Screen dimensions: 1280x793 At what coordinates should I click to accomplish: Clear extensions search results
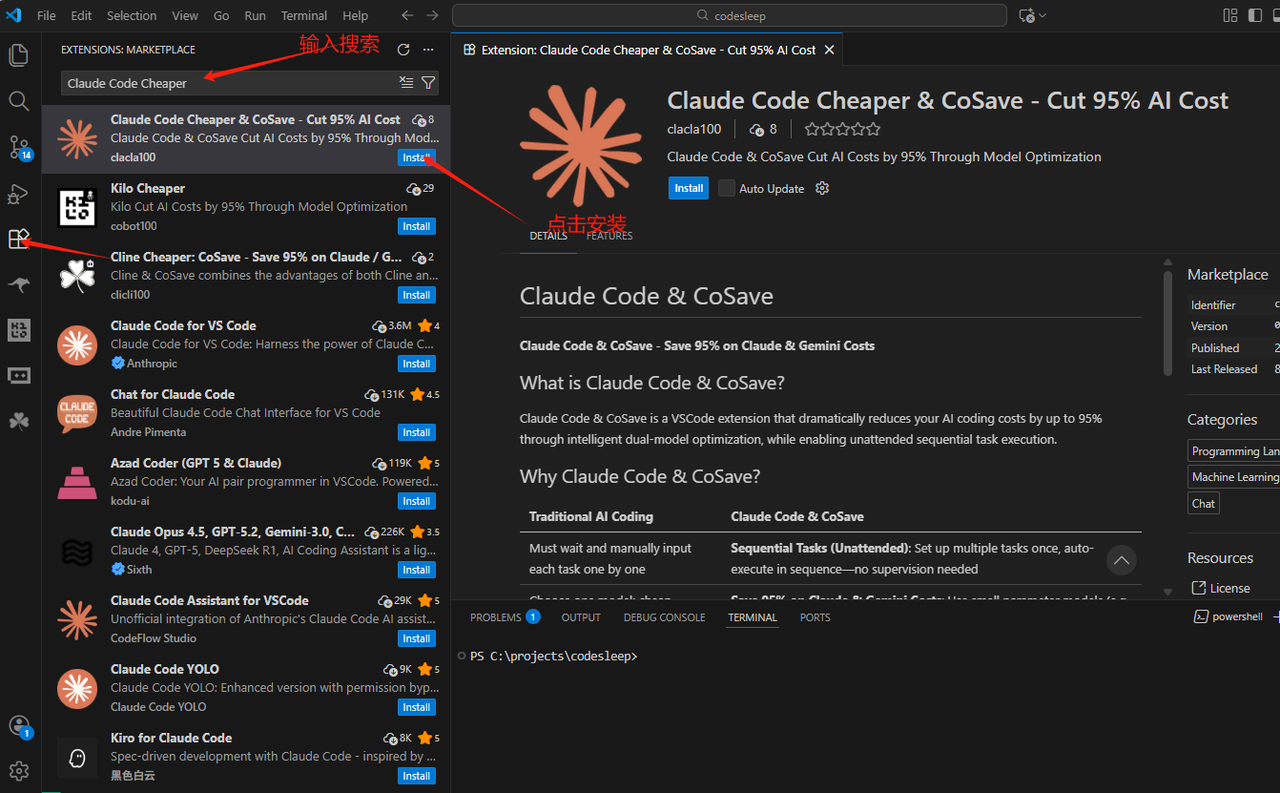click(x=406, y=83)
